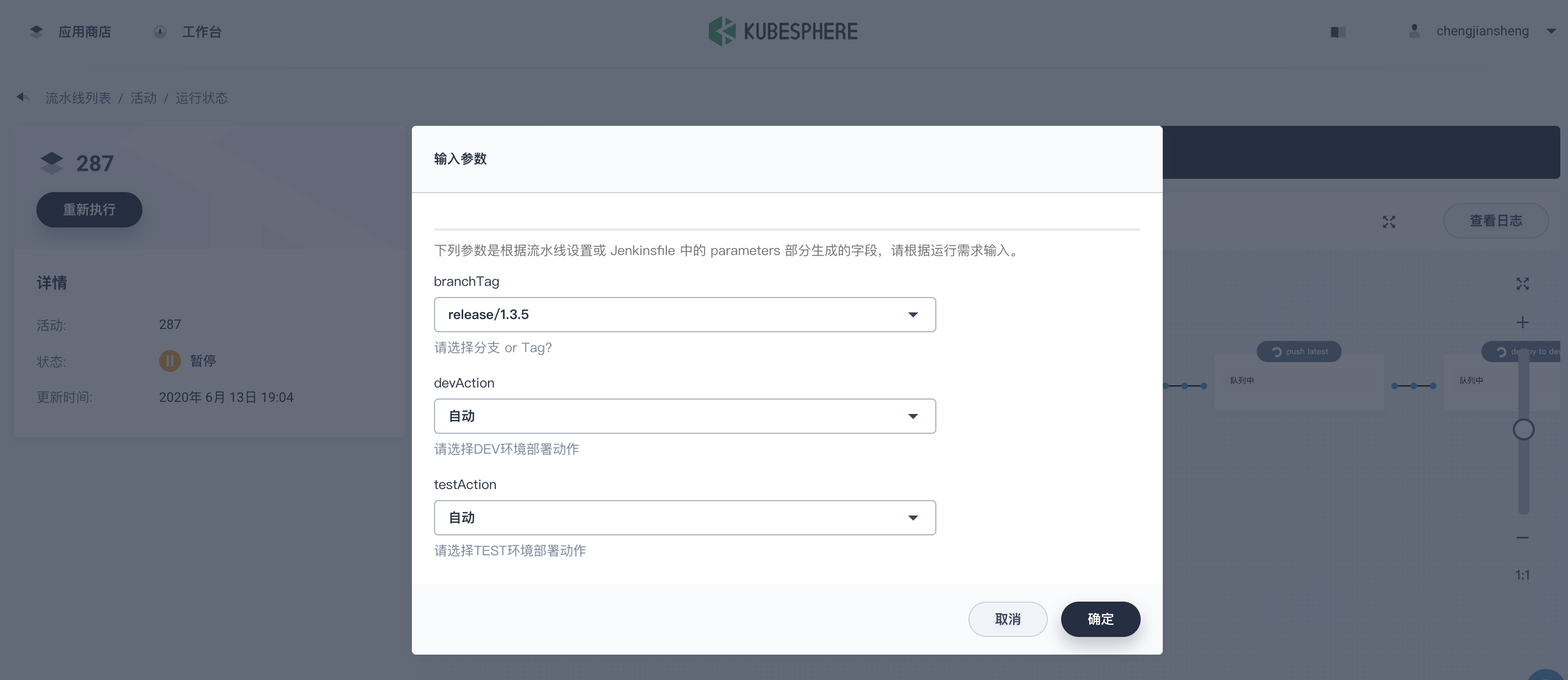Click the back arrow in breadcrumb
Screen dimensions: 1568x680
point(23,97)
